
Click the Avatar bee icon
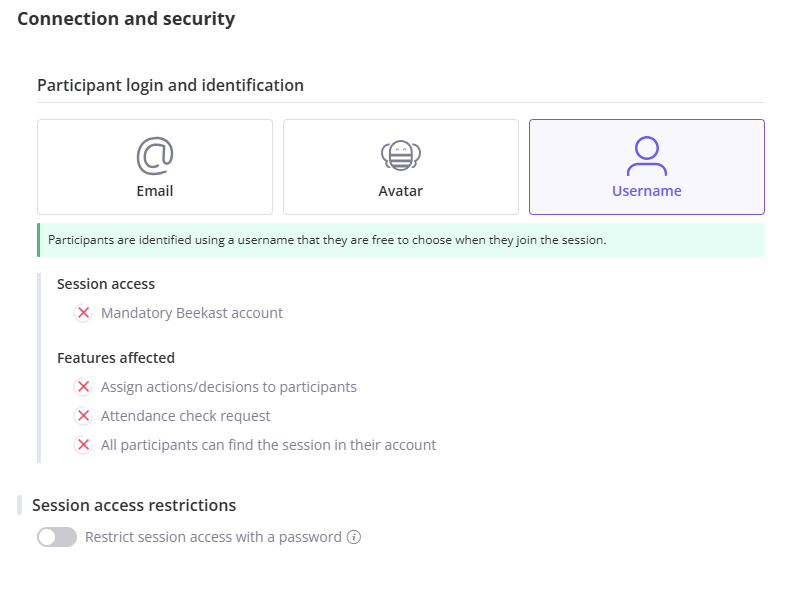coord(401,155)
